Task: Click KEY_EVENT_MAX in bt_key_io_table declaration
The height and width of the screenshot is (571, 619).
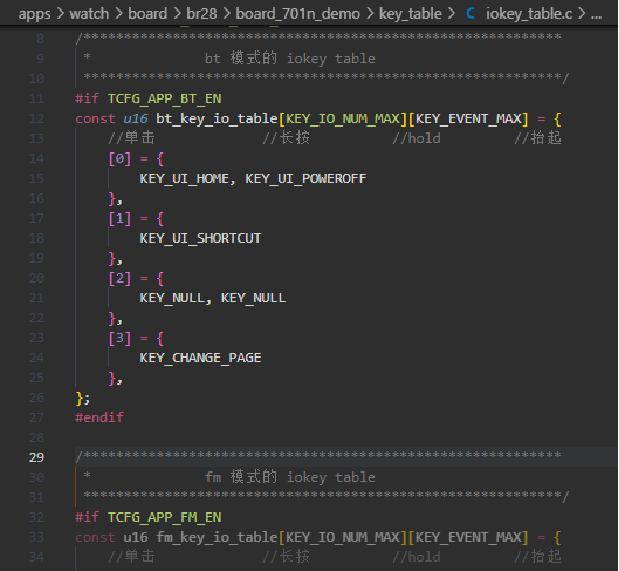Action: pyautogui.click(x=468, y=118)
